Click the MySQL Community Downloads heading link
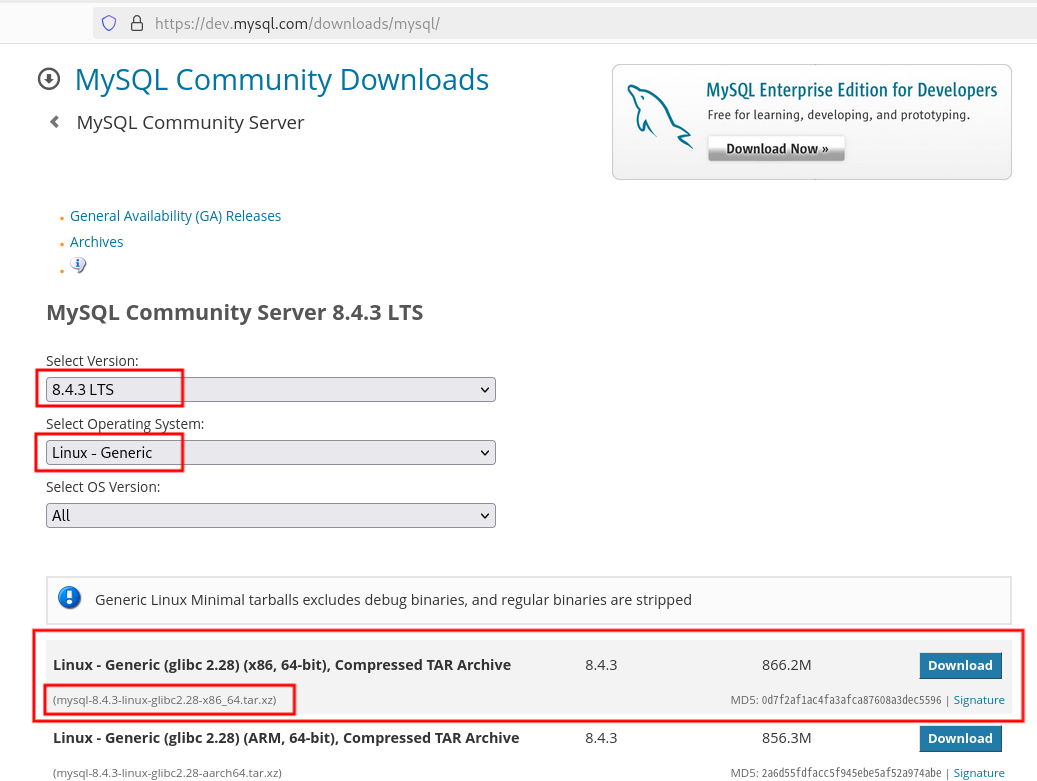Image resolution: width=1037 pixels, height=781 pixels. tap(282, 79)
